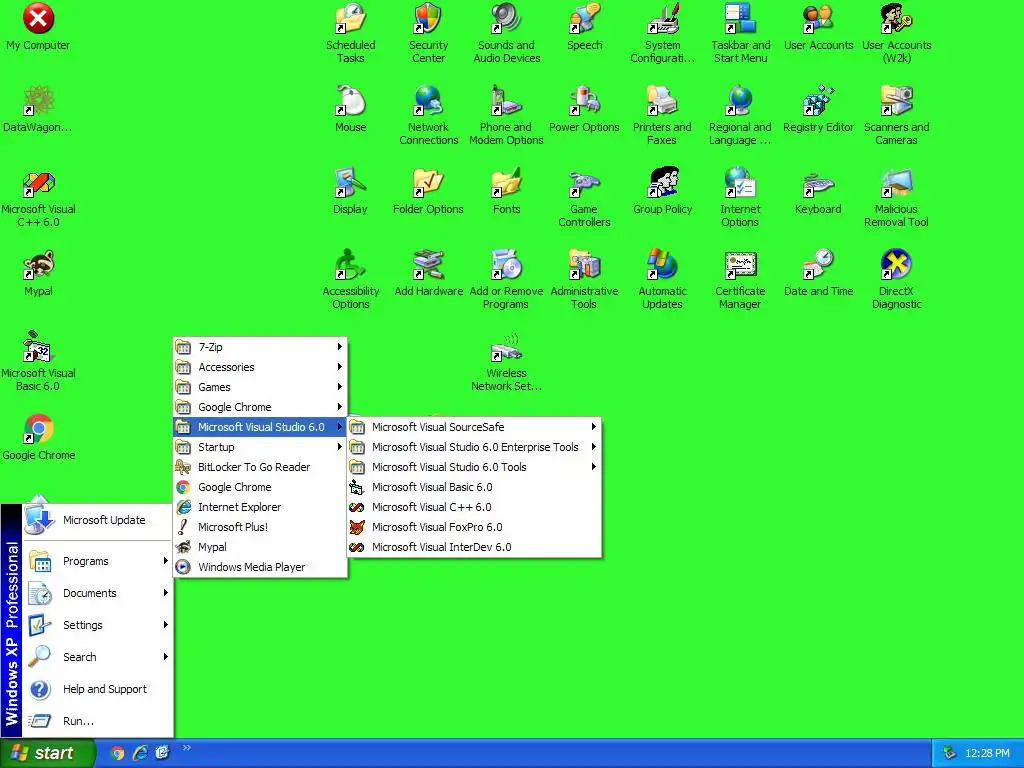Click the system tray clock 12:28 PM
The height and width of the screenshot is (768, 1024).
pyautogui.click(x=987, y=754)
